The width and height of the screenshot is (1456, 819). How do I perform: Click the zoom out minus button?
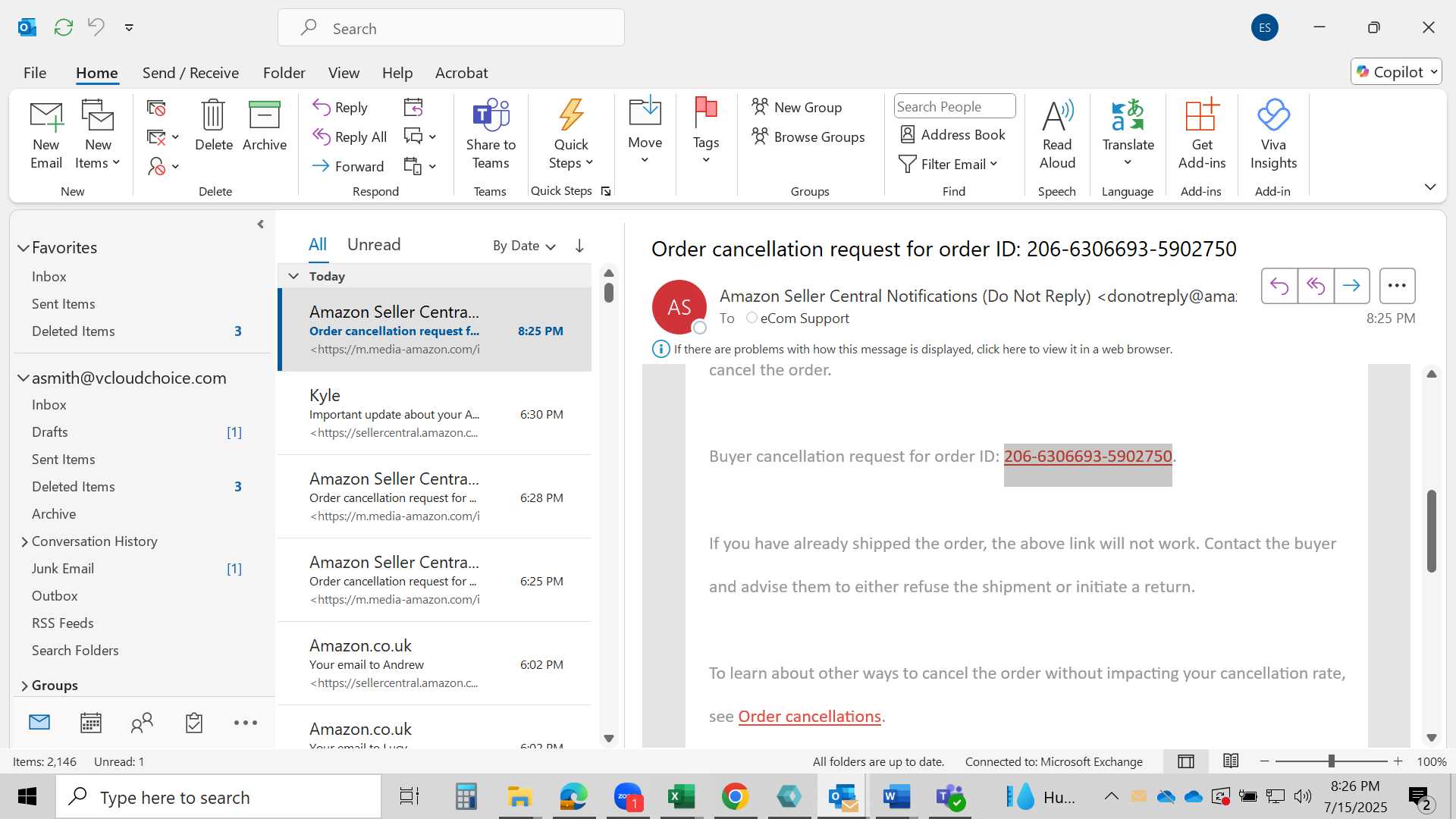(1264, 761)
